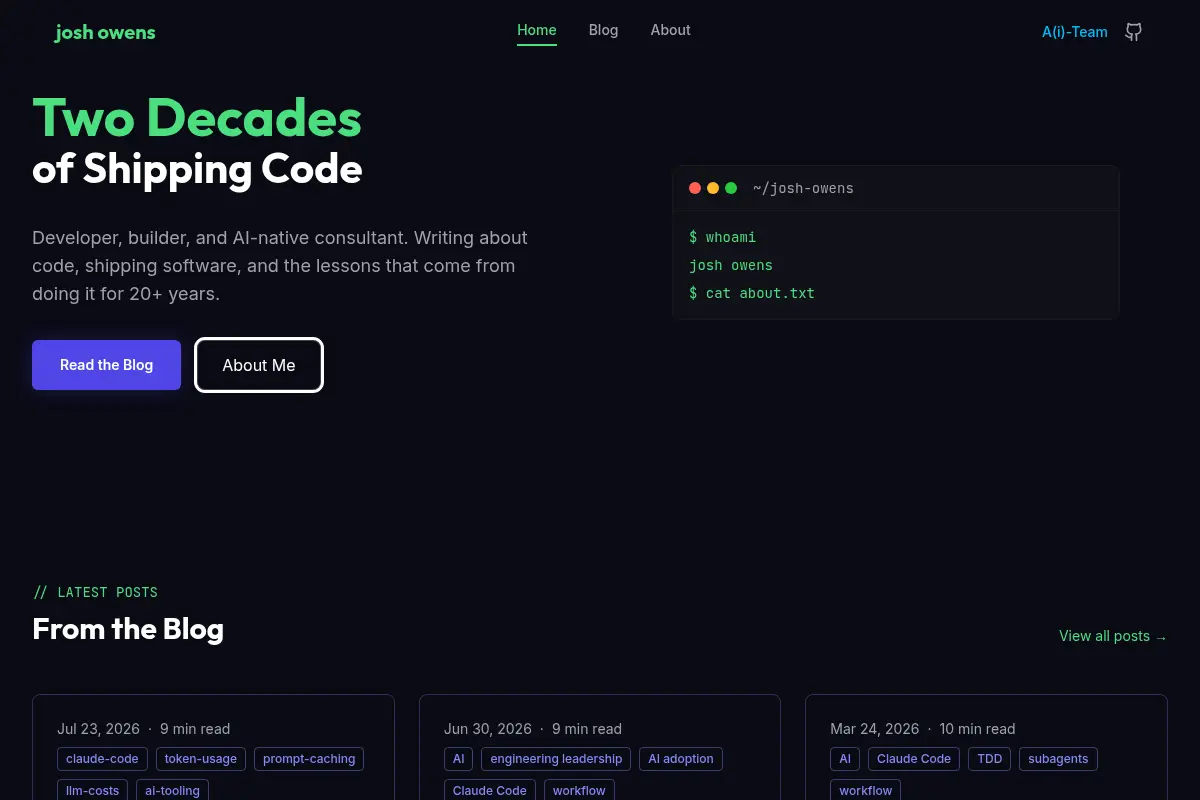The image size is (1200, 800).
Task: Visit the A(i)-Team link
Action: [x=1075, y=32]
